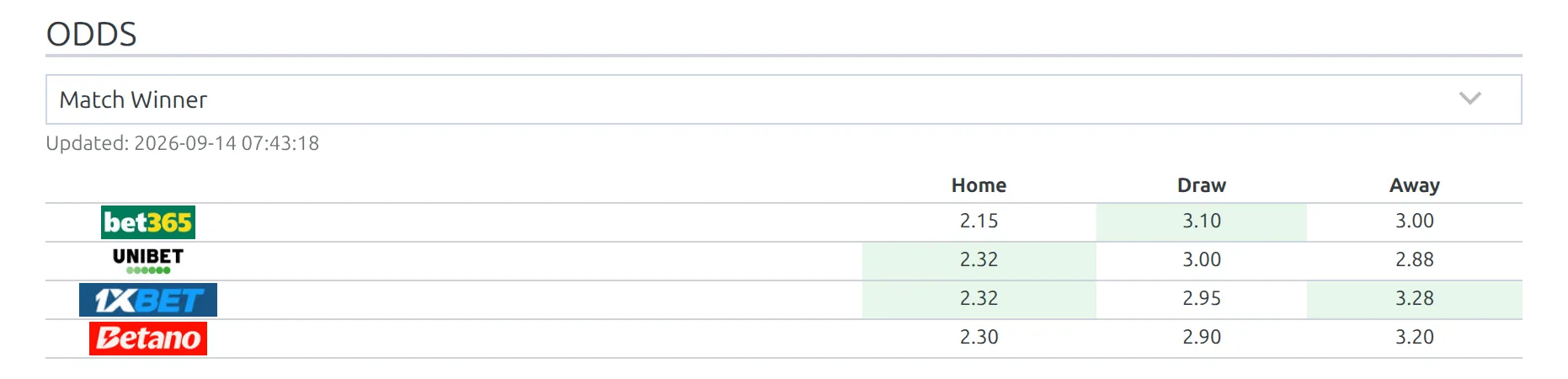Select bet365 away odds 3.00
This screenshot has height=379, width=1568.
[x=1415, y=222]
